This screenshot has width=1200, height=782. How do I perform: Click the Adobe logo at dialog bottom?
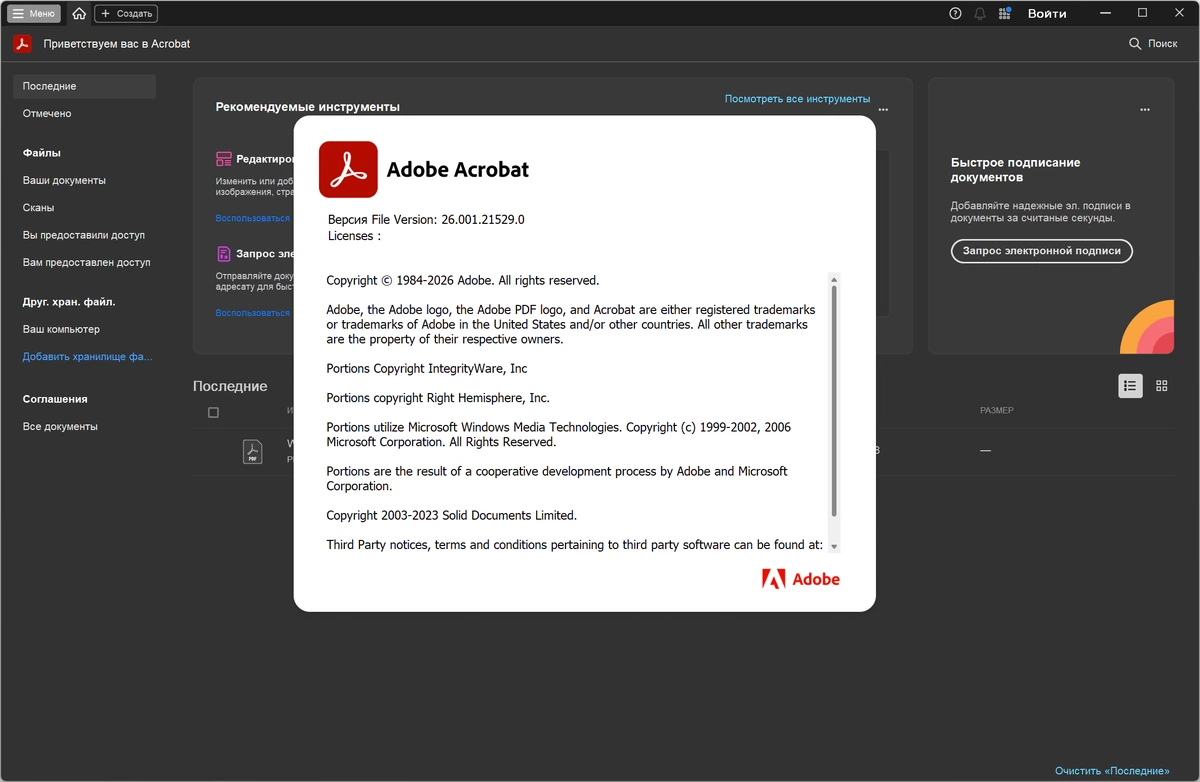pos(801,579)
